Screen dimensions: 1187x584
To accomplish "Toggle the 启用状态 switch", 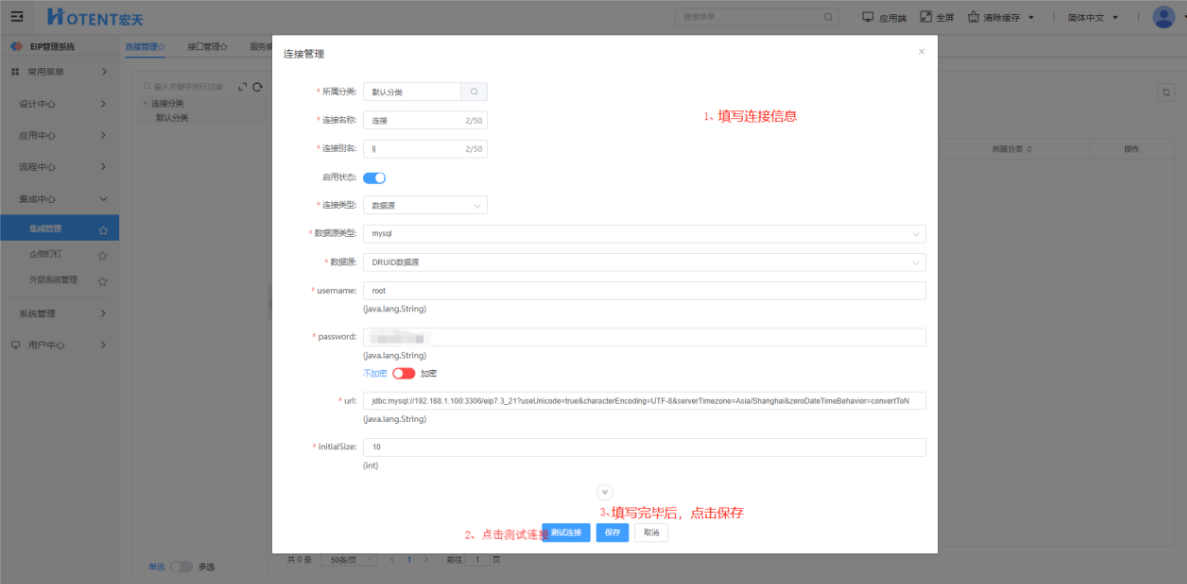I will coord(374,178).
